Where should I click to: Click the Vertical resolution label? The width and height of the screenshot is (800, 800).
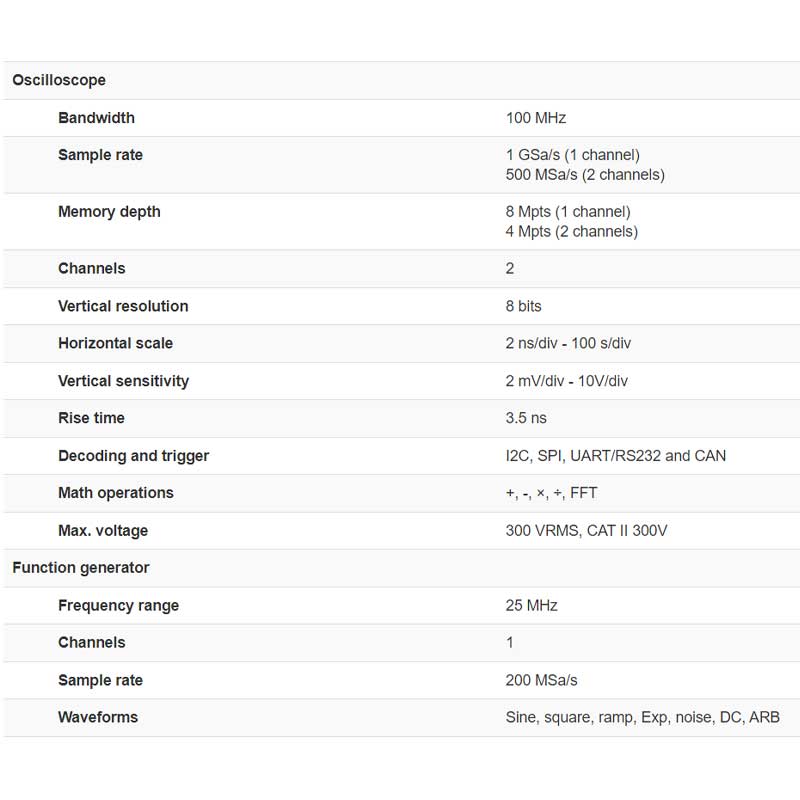click(x=123, y=306)
